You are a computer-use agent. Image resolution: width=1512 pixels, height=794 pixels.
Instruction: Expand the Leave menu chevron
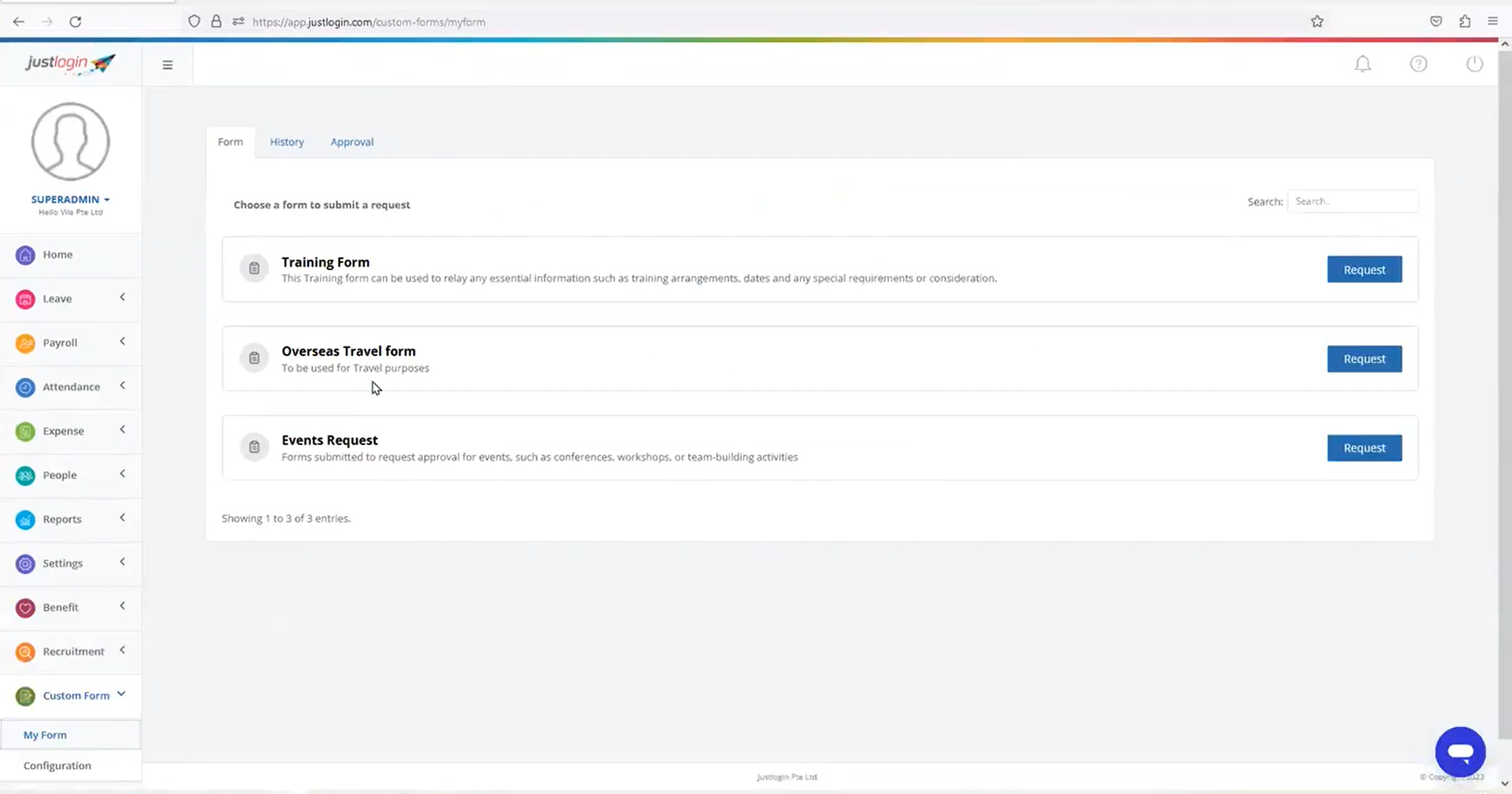coord(122,298)
